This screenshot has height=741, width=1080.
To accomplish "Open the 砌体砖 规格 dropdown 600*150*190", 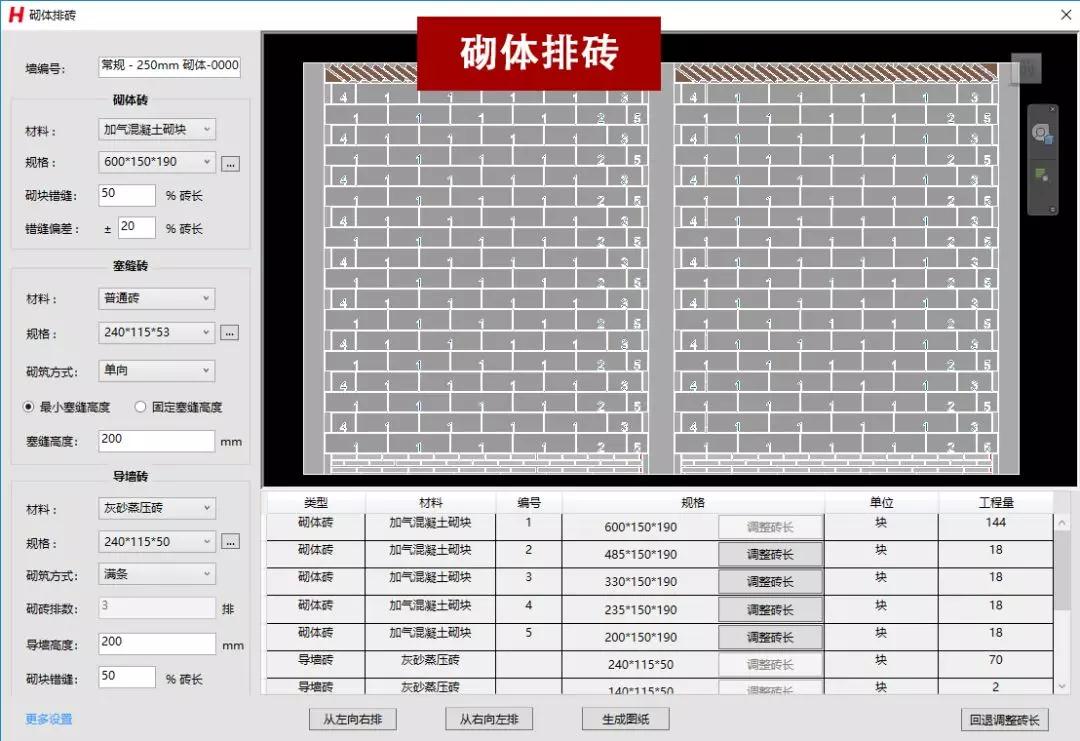I will coord(156,162).
